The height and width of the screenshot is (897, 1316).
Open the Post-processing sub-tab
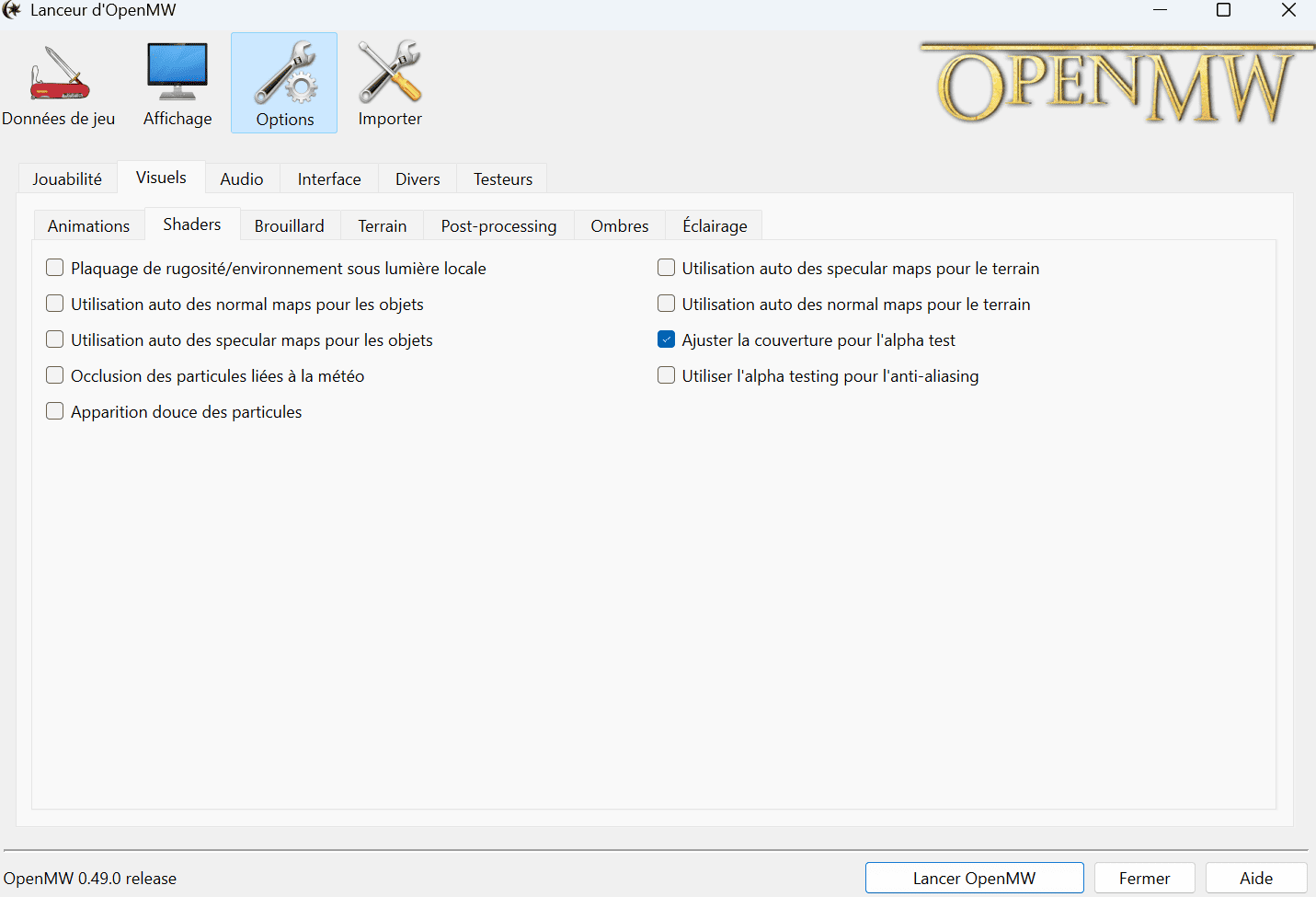(498, 225)
